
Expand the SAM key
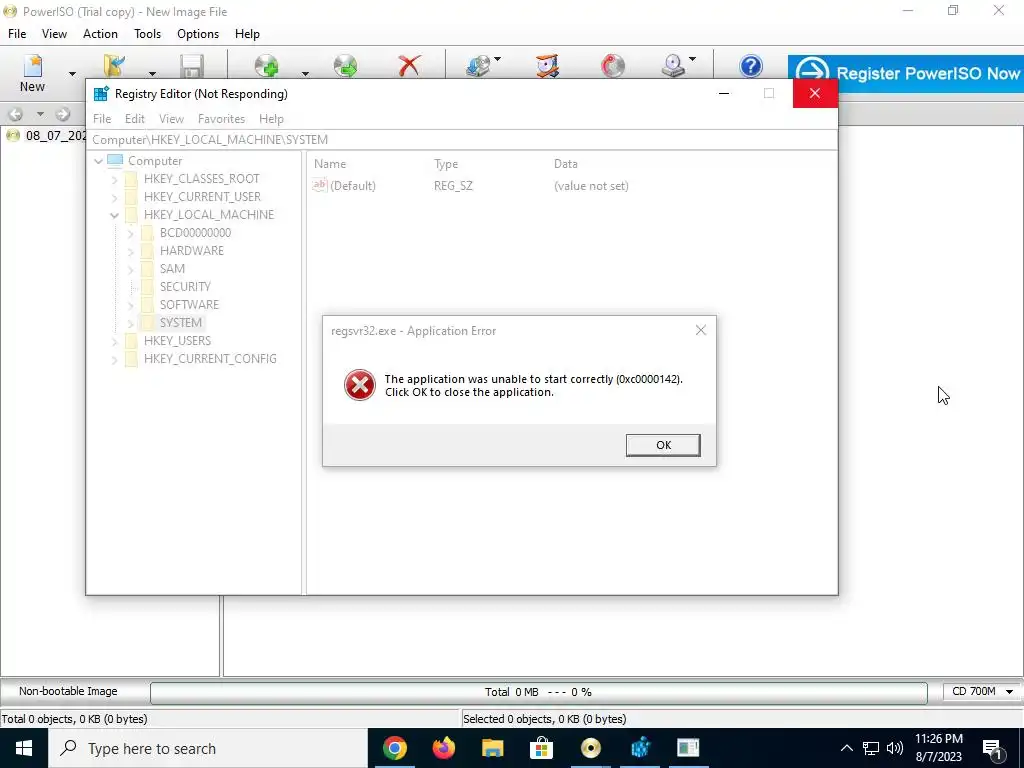131,269
